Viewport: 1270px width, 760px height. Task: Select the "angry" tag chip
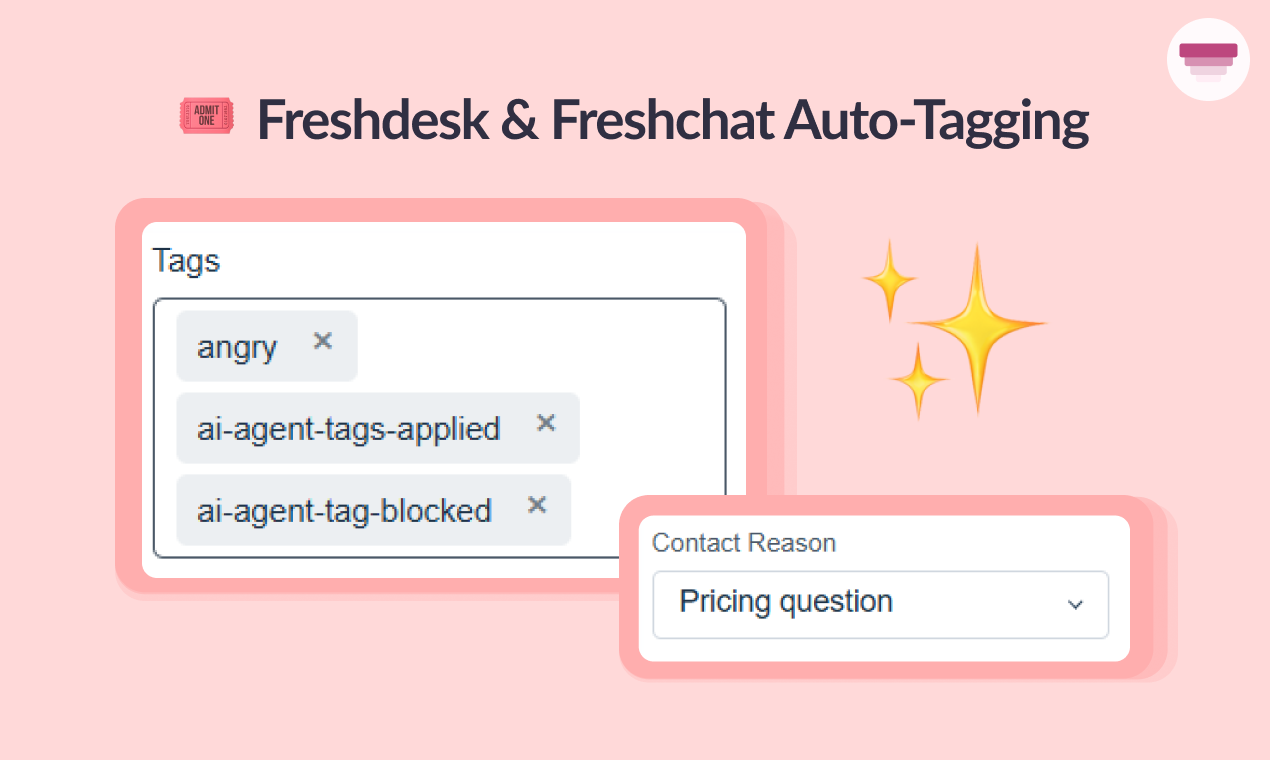pyautogui.click(x=238, y=347)
